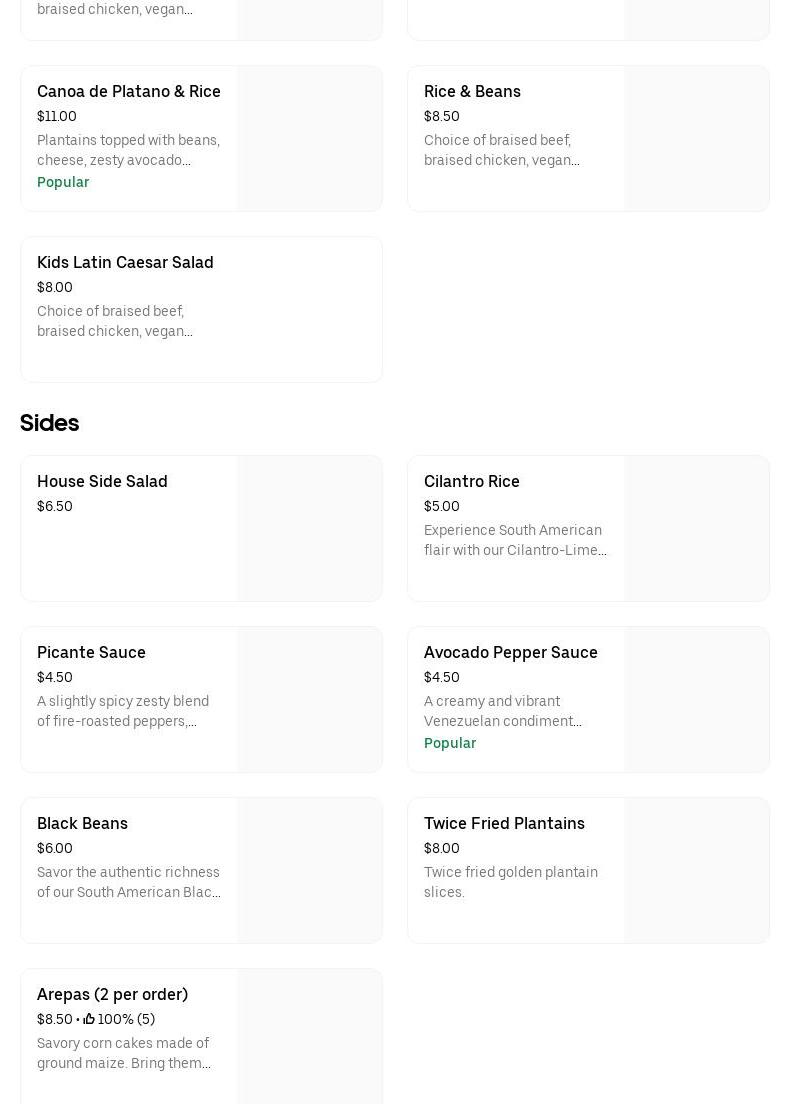The width and height of the screenshot is (804, 1104).
Task: Select the Rice & Beans menu item
Action: point(472,92)
